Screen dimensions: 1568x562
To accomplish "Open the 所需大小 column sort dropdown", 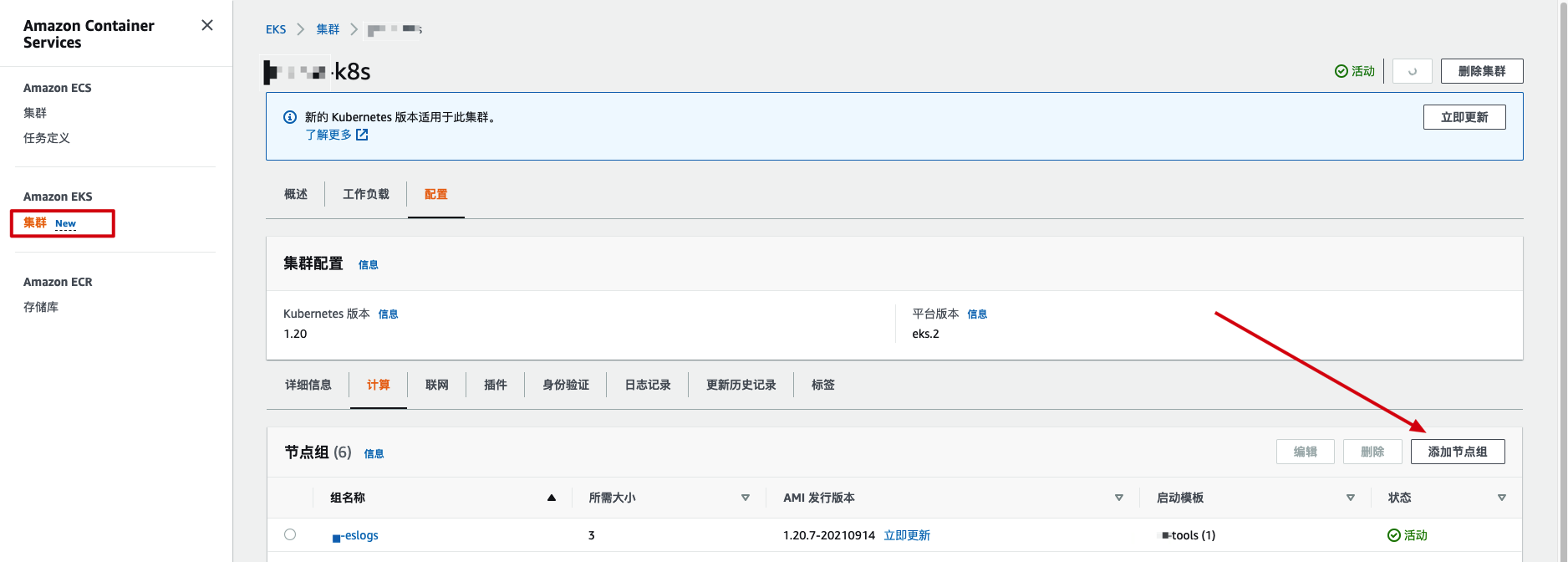I will tap(746, 498).
